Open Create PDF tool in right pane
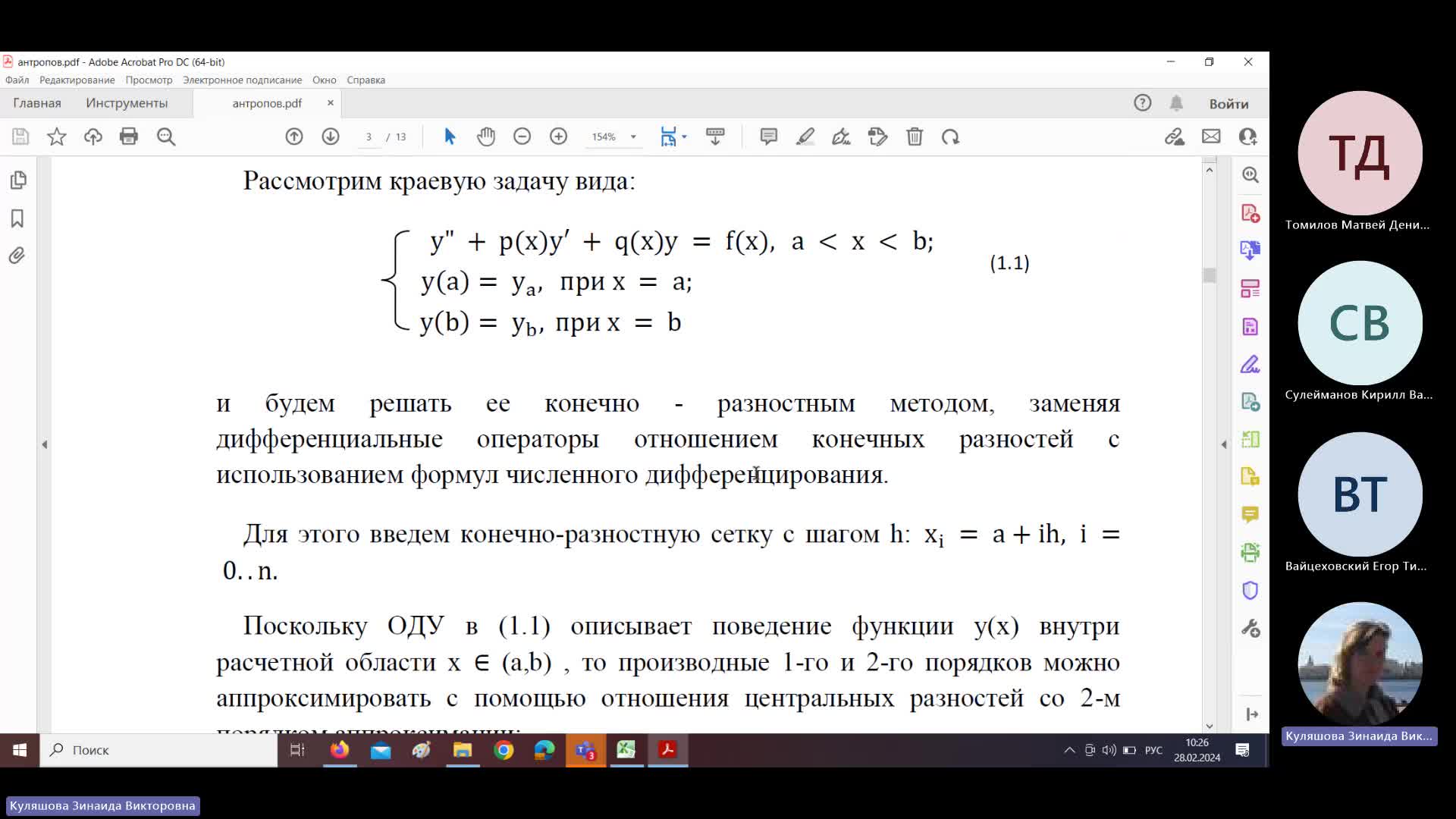Image resolution: width=1456 pixels, height=819 pixels. [1250, 213]
